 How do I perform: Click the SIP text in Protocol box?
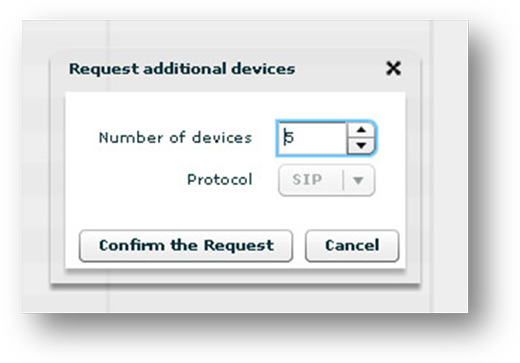tap(307, 180)
